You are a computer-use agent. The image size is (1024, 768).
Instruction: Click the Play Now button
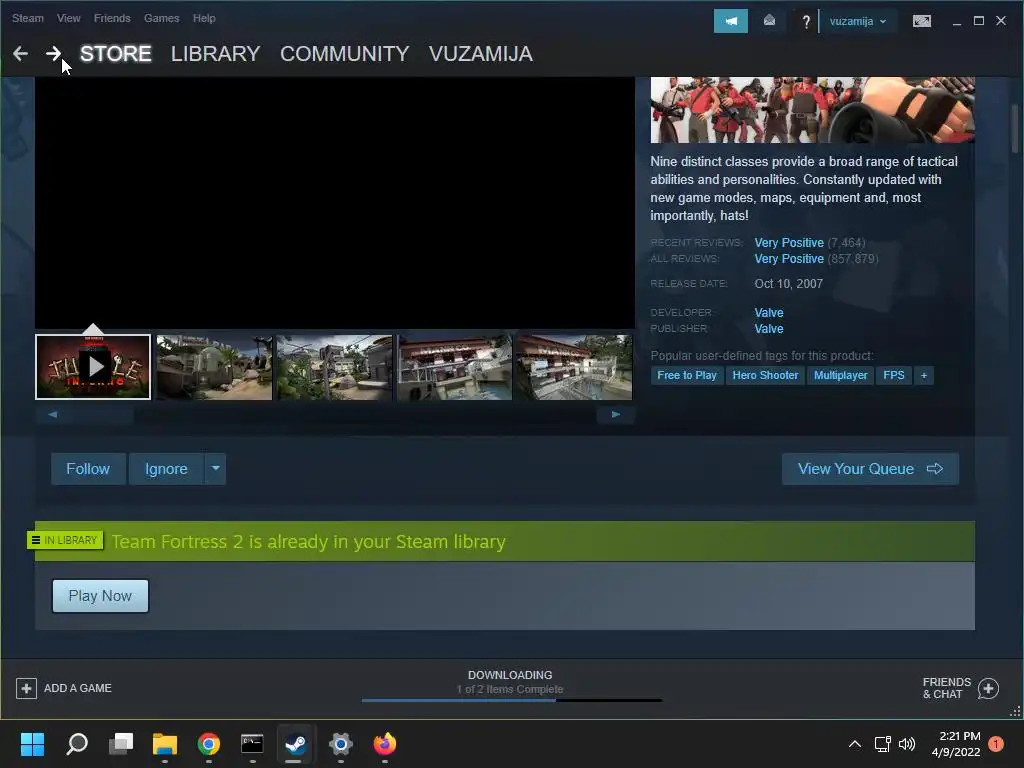click(x=101, y=596)
